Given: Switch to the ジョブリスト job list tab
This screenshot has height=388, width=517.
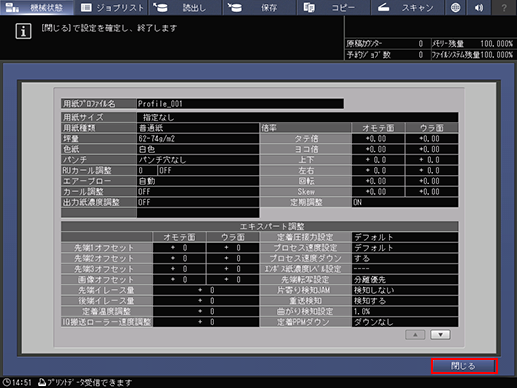Looking at the screenshot, I should [111, 7].
